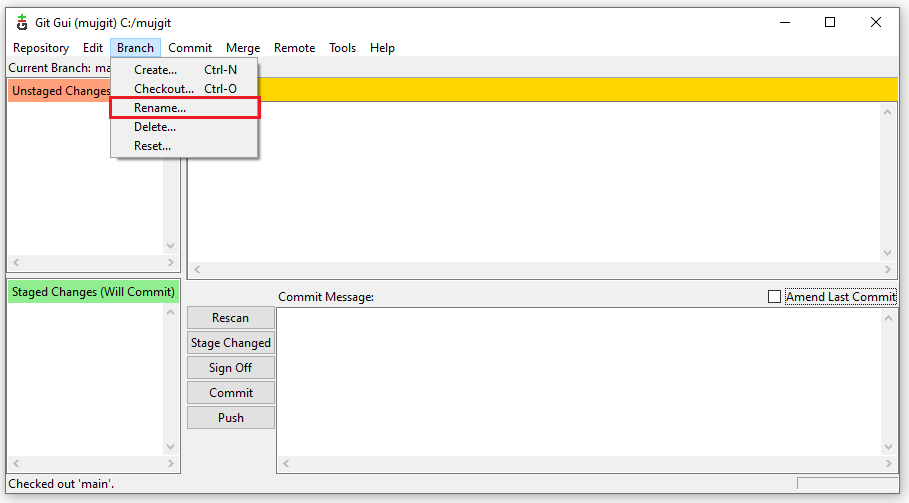The image size is (909, 503).
Task: Click left arrow of staged list horizontal scrollbar
Action: pos(16,464)
